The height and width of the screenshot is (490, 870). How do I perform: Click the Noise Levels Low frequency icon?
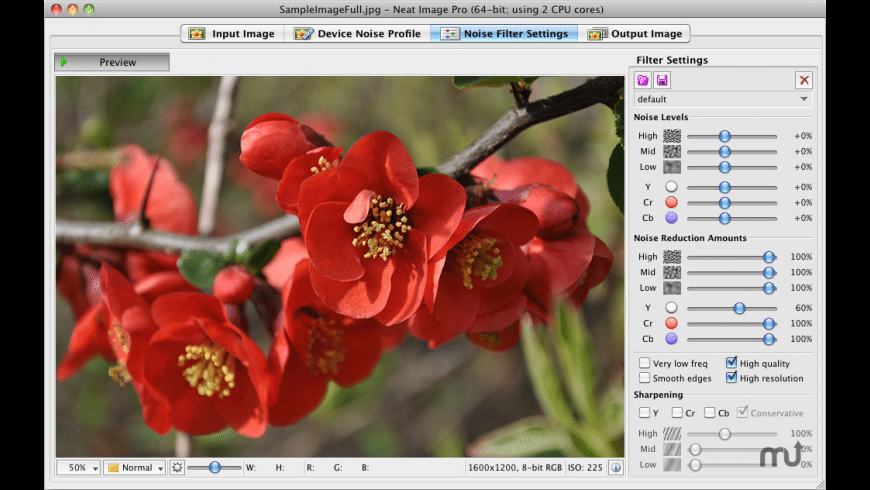coord(672,167)
